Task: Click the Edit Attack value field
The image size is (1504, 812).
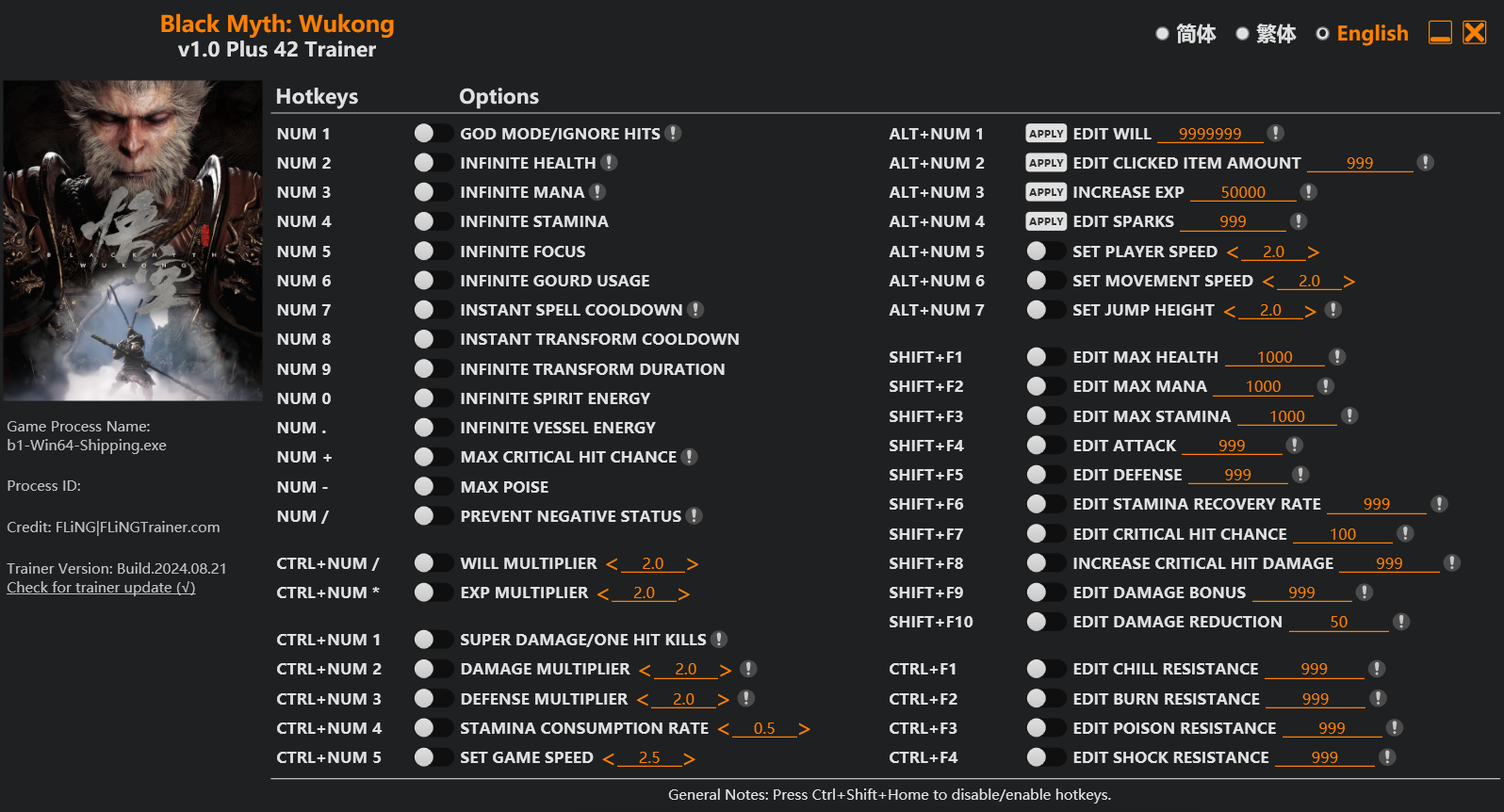Action: click(x=1232, y=446)
